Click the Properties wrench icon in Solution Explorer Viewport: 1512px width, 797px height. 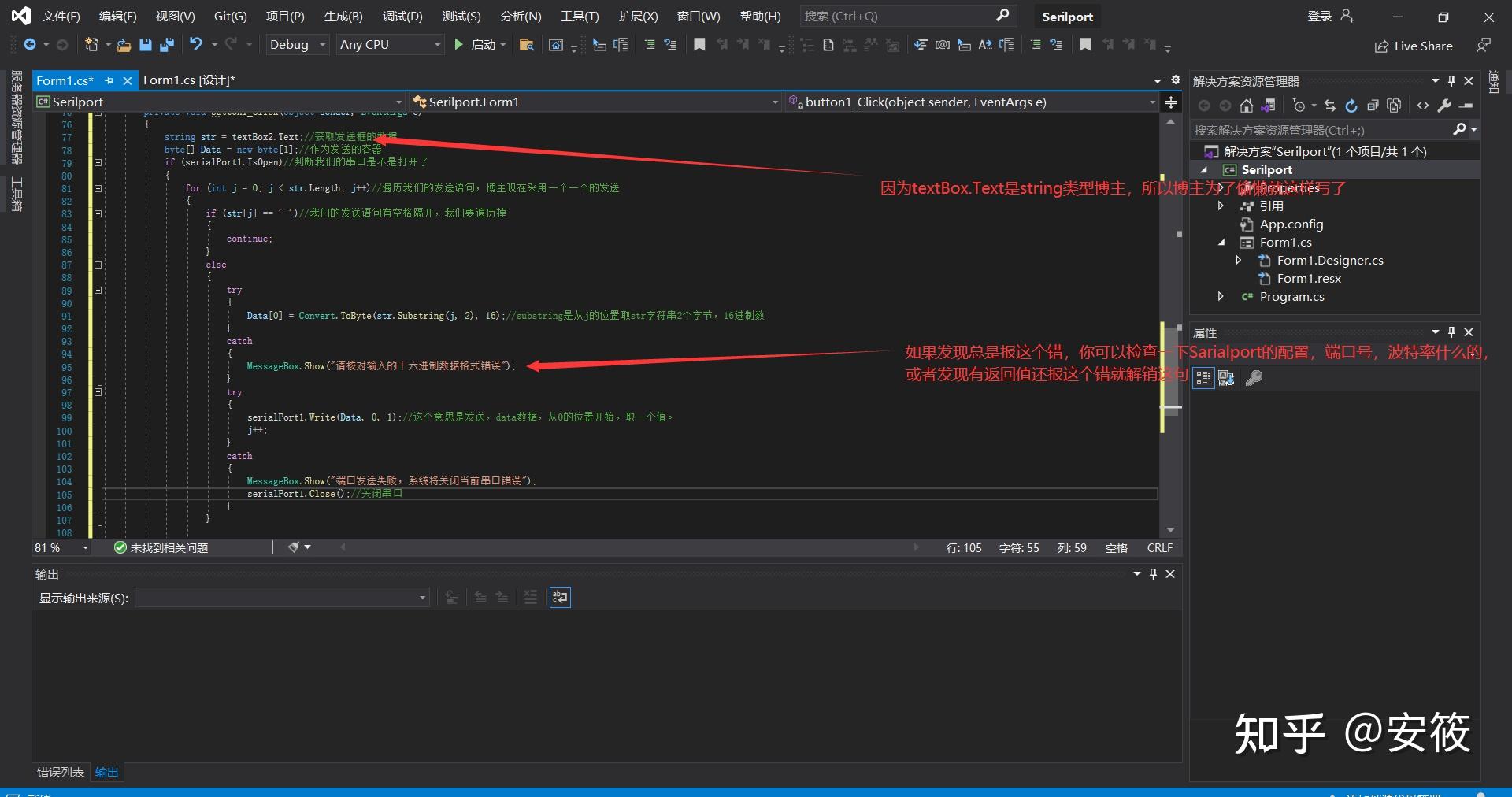coord(1445,105)
